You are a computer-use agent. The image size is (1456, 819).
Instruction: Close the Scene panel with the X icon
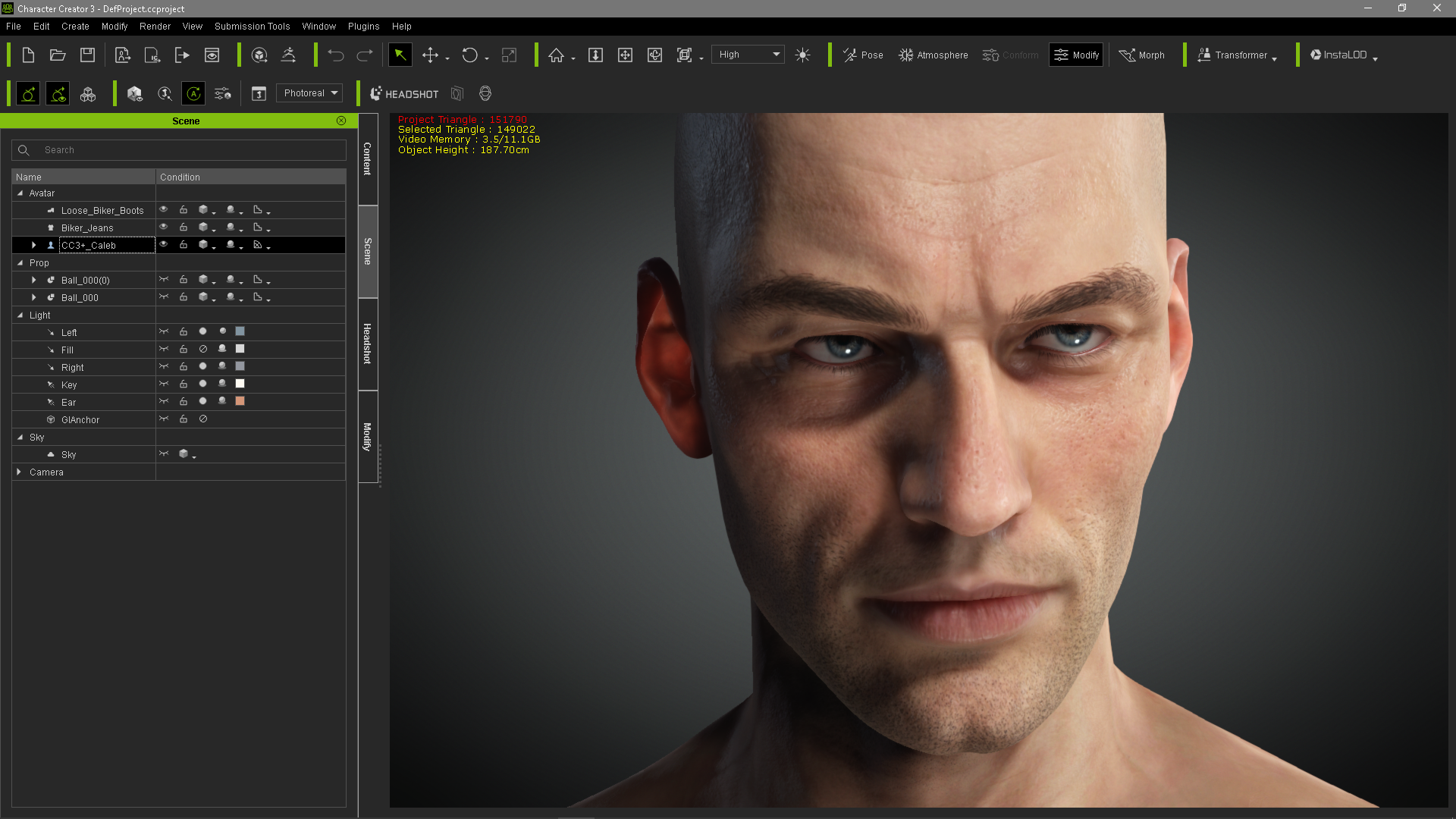point(341,121)
